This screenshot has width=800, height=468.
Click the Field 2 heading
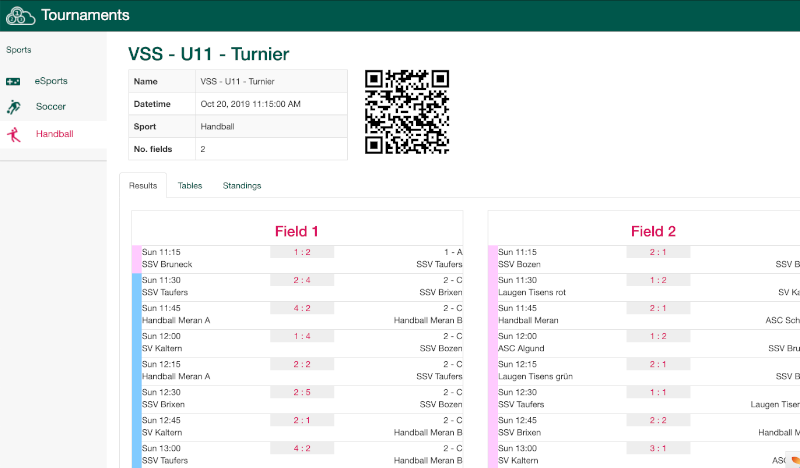(x=653, y=231)
